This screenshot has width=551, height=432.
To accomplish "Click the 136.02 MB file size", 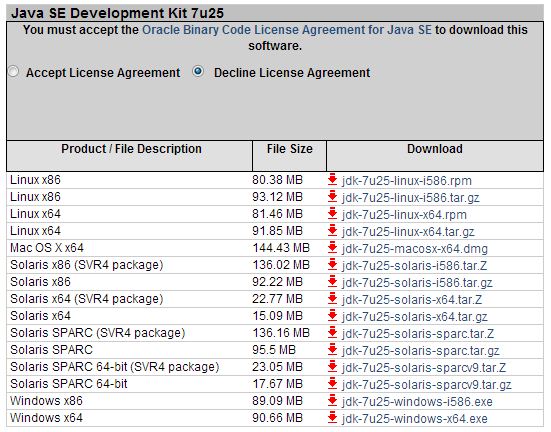I will [281, 265].
